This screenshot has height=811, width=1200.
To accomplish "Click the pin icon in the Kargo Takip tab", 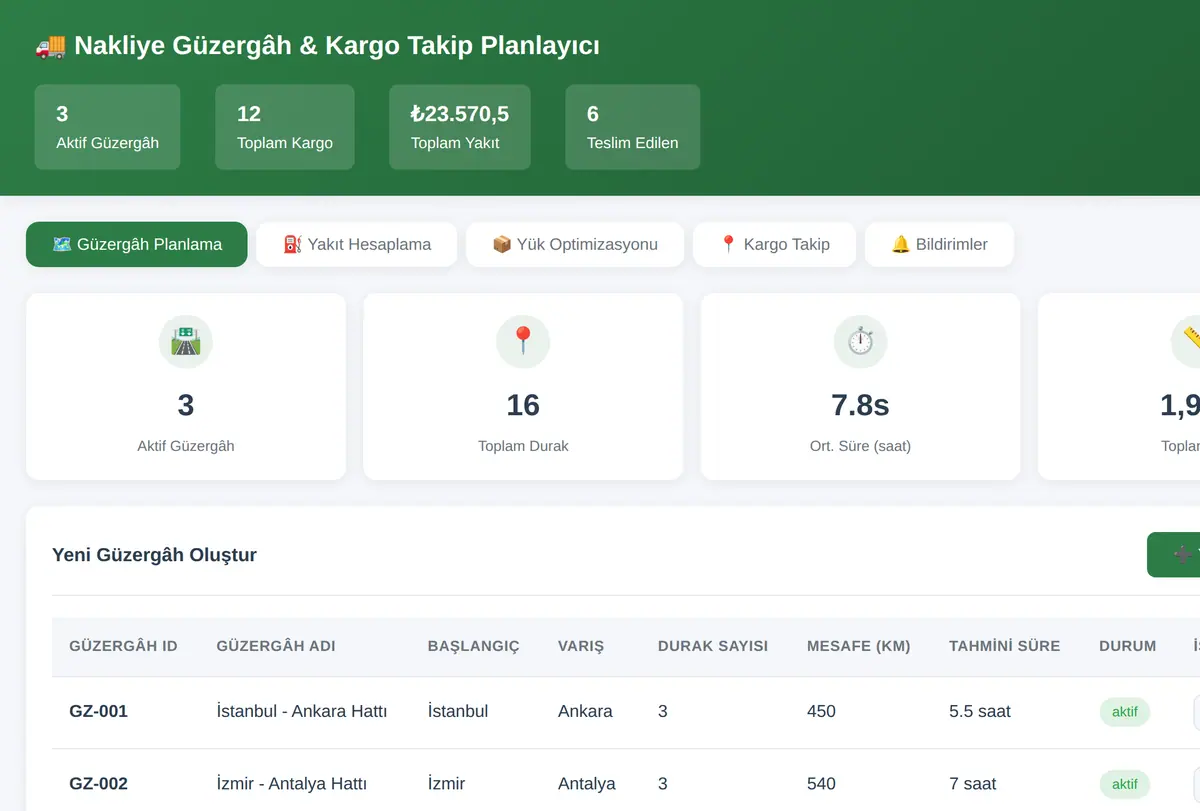I will tap(728, 244).
